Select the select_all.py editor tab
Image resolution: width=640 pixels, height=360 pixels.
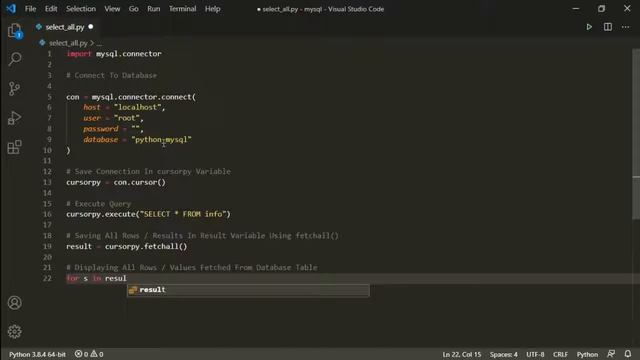(x=64, y=27)
